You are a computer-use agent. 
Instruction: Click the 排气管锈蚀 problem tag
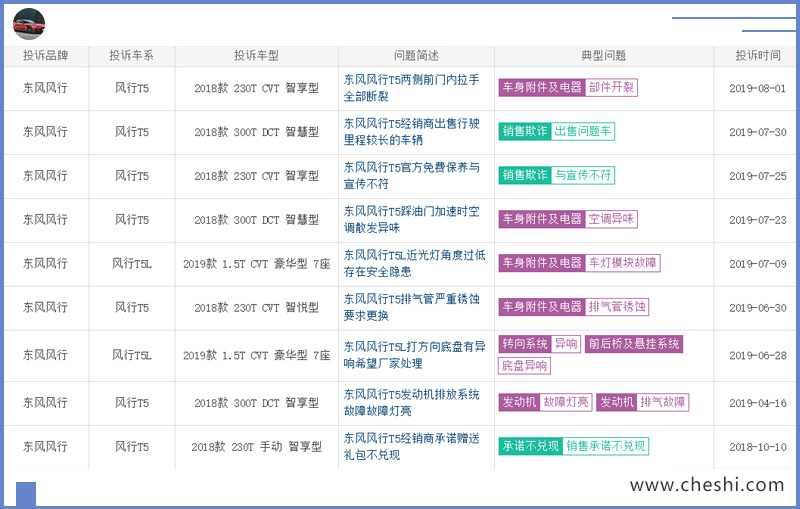(x=617, y=307)
